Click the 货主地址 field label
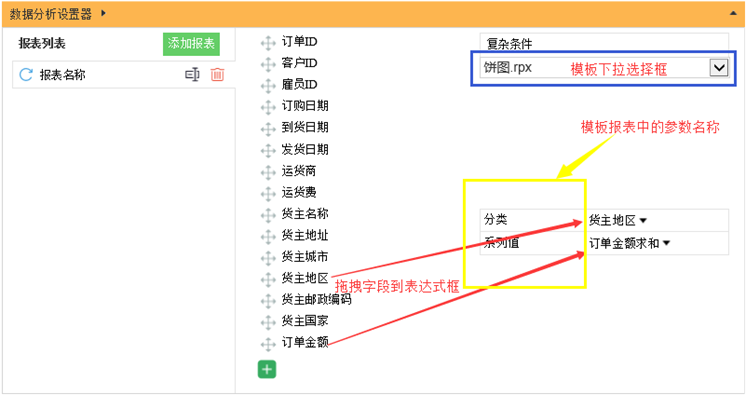 [305, 235]
